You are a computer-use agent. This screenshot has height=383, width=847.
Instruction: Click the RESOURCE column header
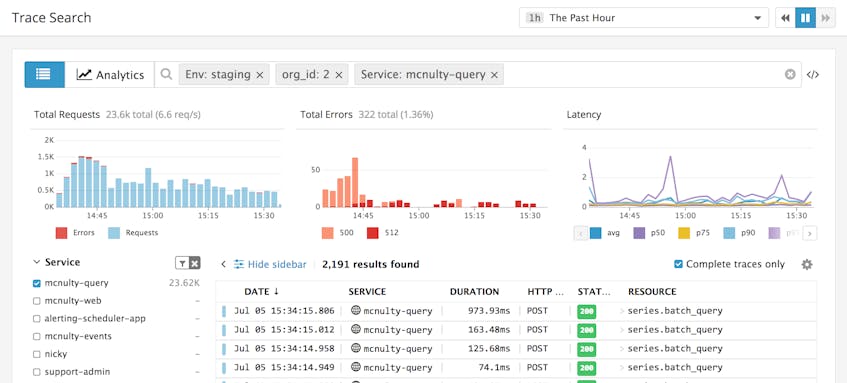pos(652,291)
